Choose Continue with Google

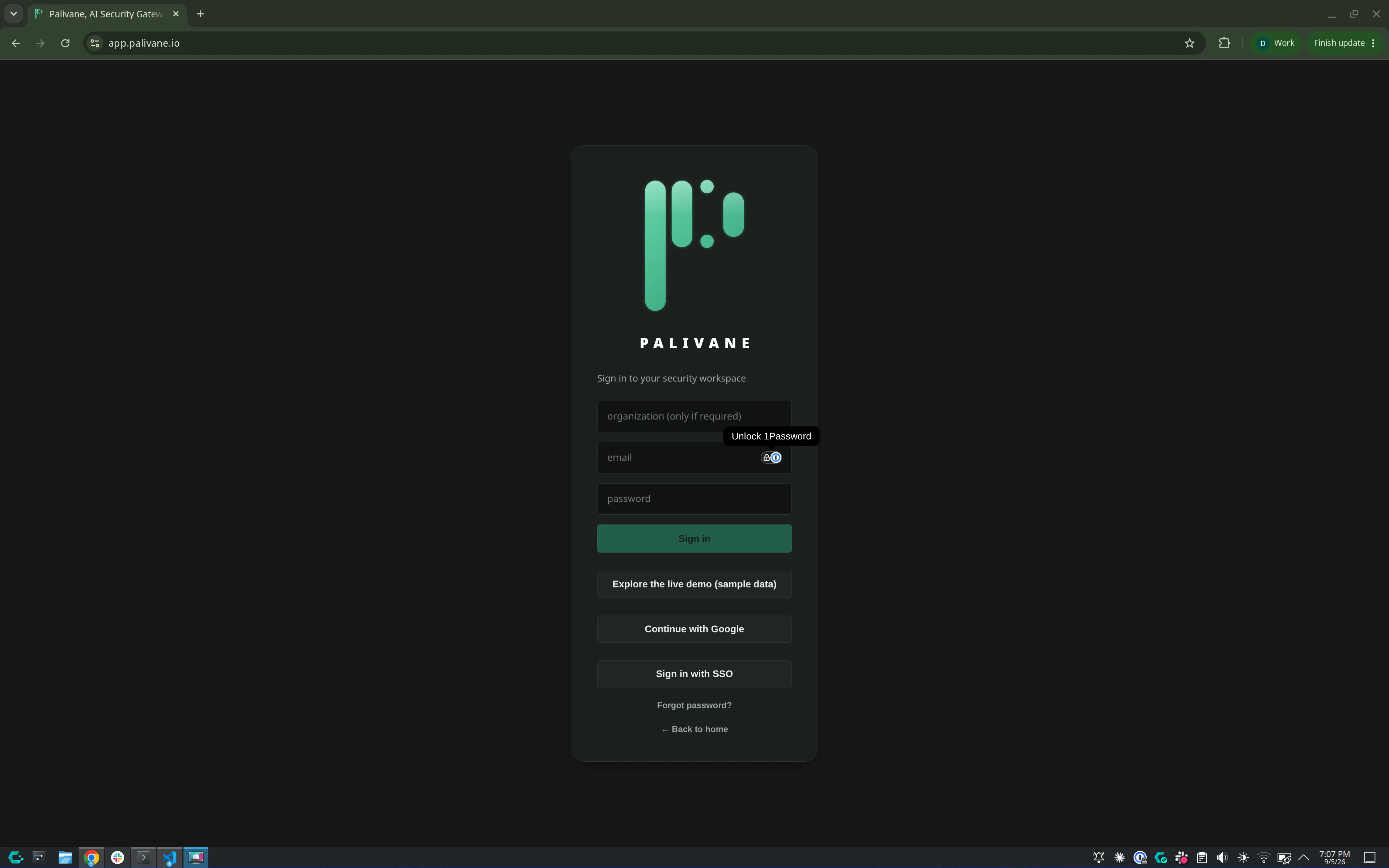click(x=694, y=629)
